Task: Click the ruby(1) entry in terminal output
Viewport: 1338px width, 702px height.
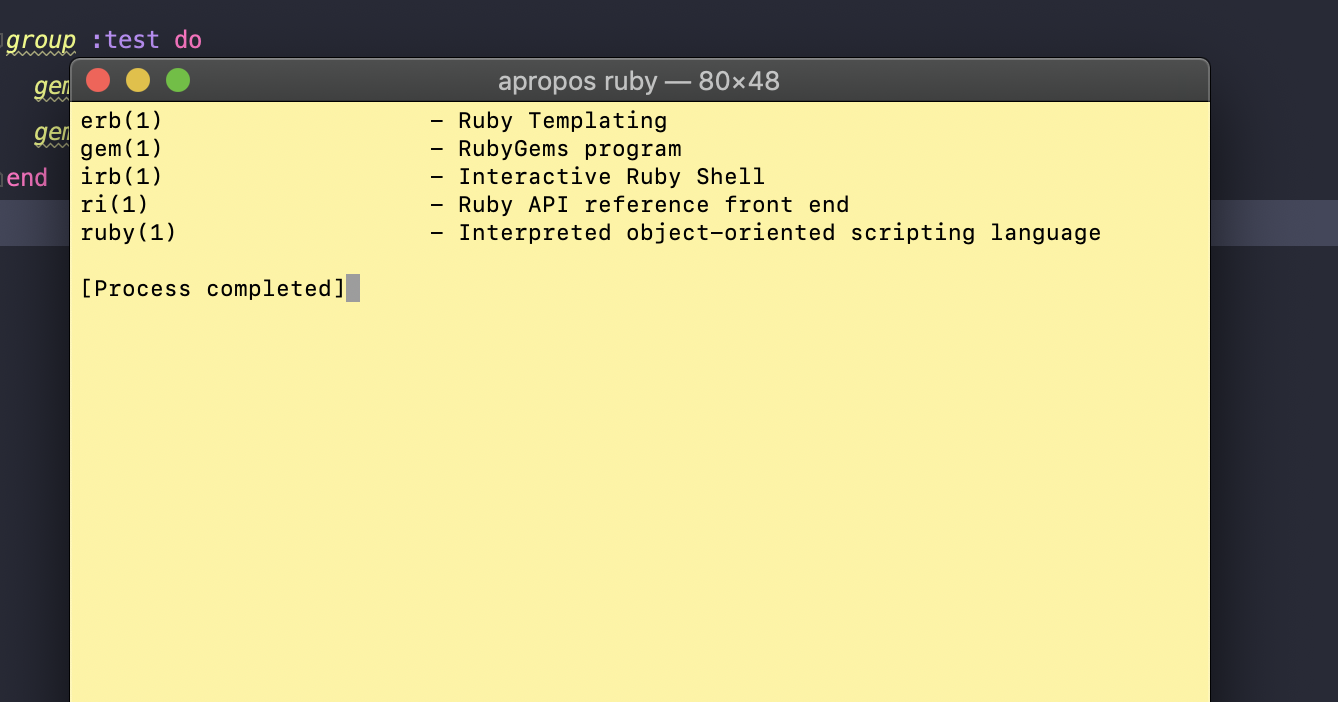Action: (128, 233)
